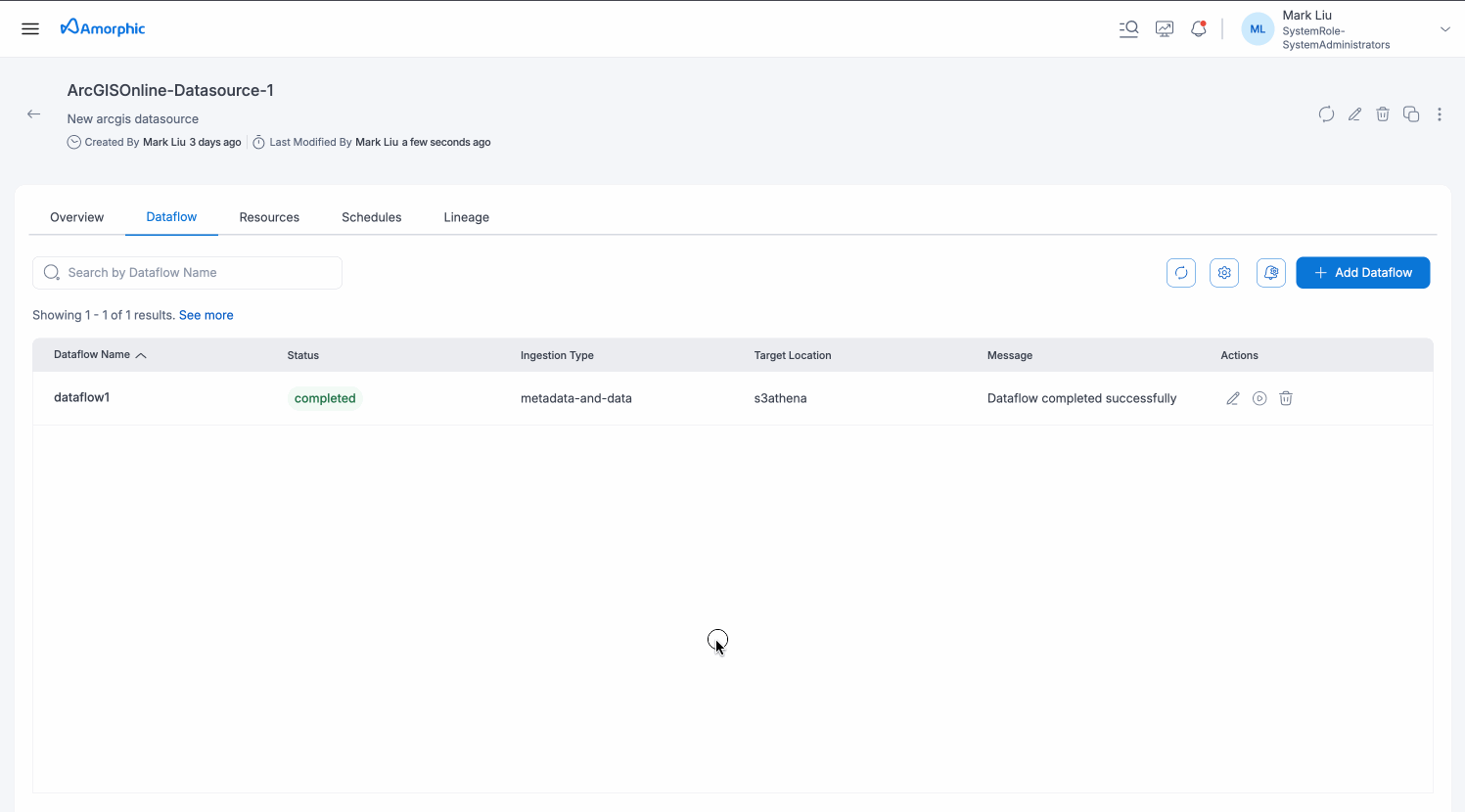
Task: Open the global search icon in header
Action: click(x=1128, y=28)
